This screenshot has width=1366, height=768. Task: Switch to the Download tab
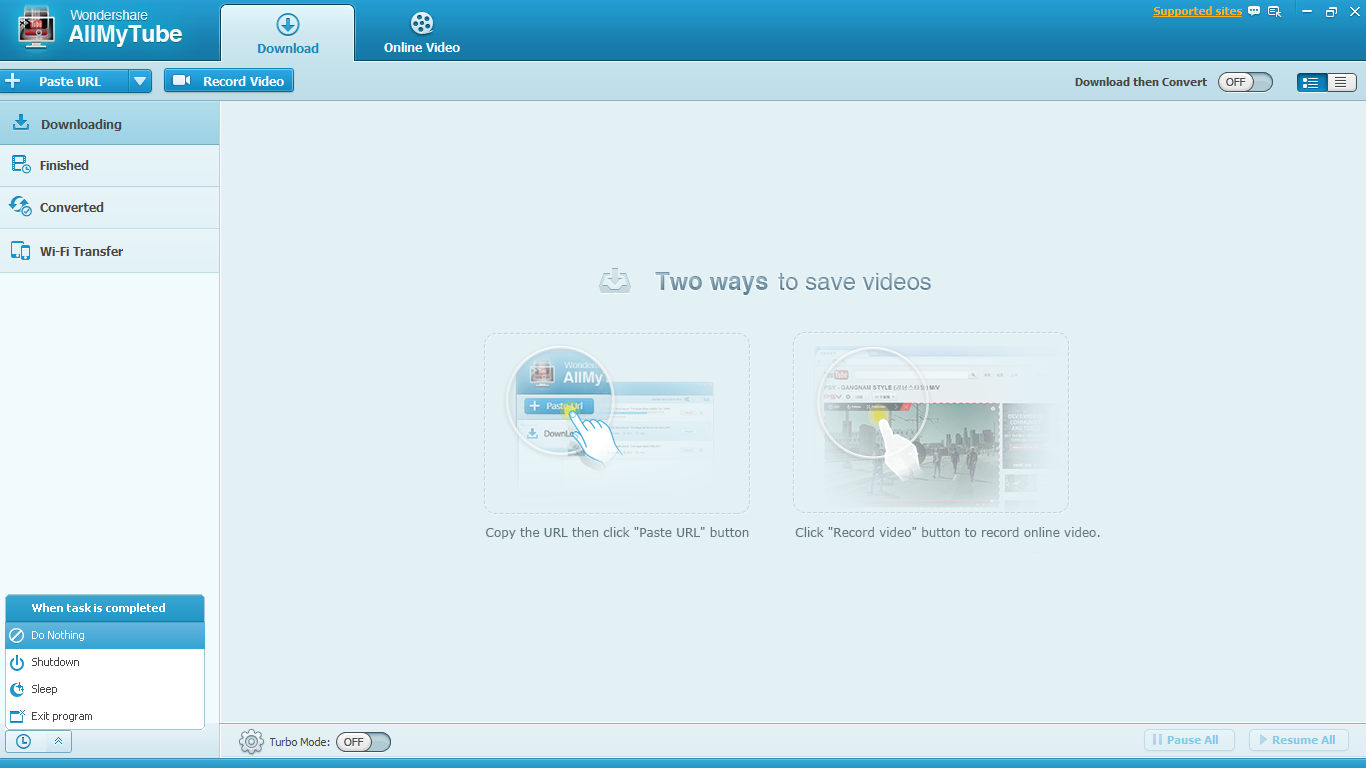tap(288, 33)
